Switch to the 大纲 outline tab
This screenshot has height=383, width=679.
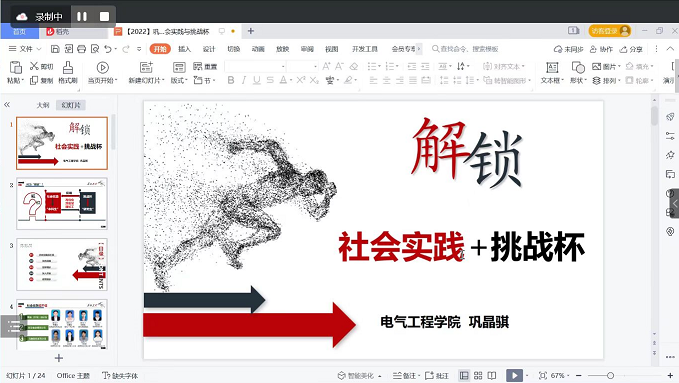coord(43,105)
